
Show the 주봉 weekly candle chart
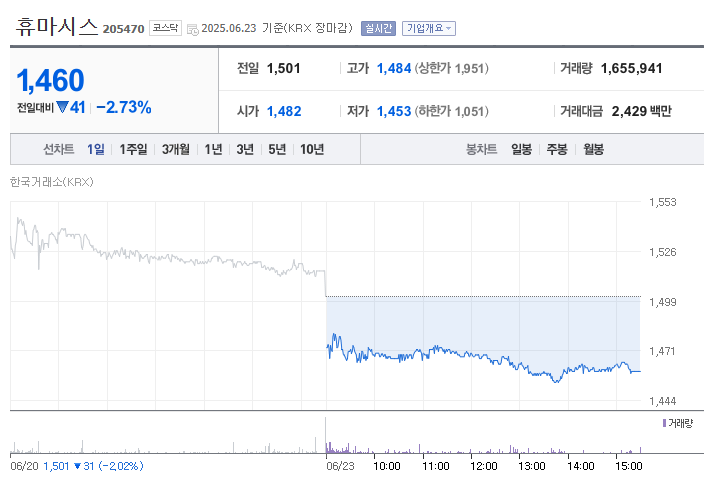(557, 149)
